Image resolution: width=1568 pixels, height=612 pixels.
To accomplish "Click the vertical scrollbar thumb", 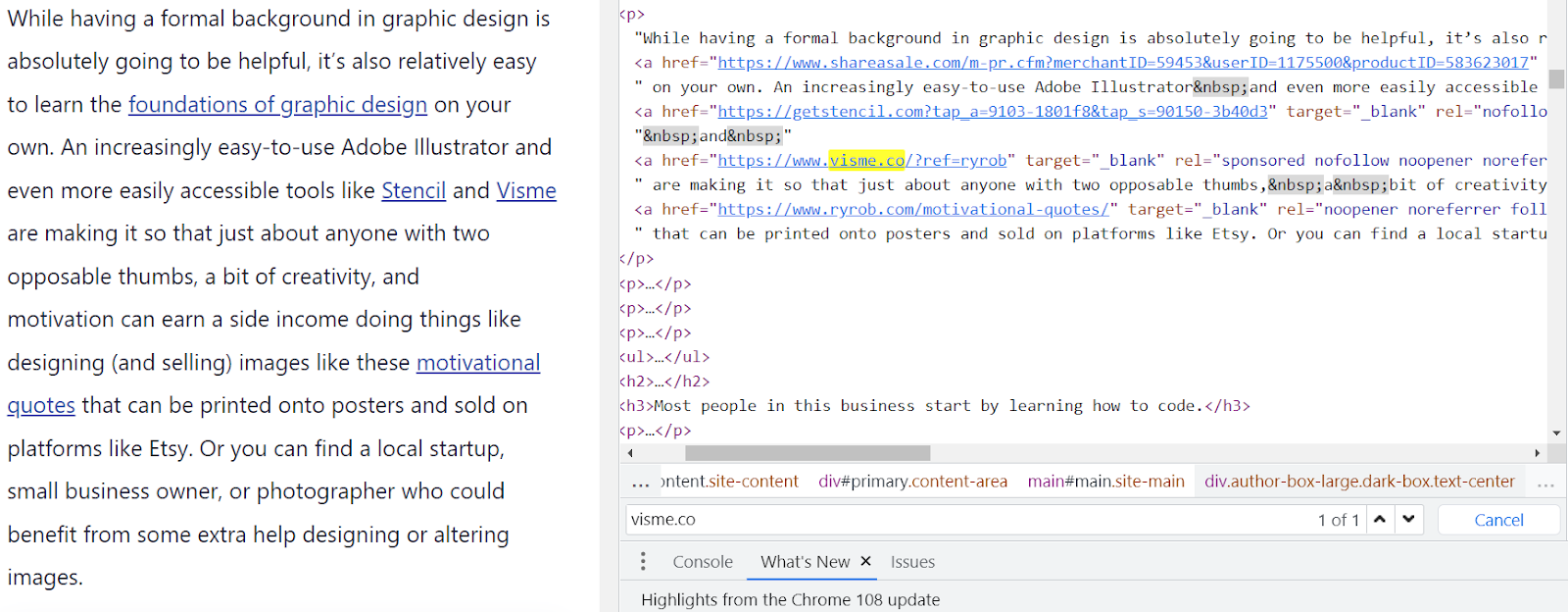I will 1556,79.
